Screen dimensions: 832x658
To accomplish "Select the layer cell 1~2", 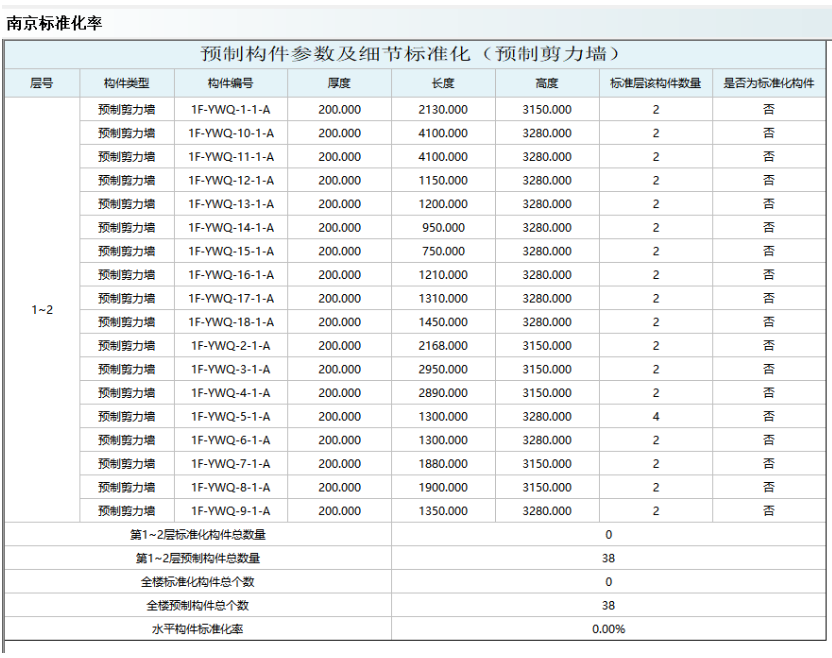I will pos(42,310).
